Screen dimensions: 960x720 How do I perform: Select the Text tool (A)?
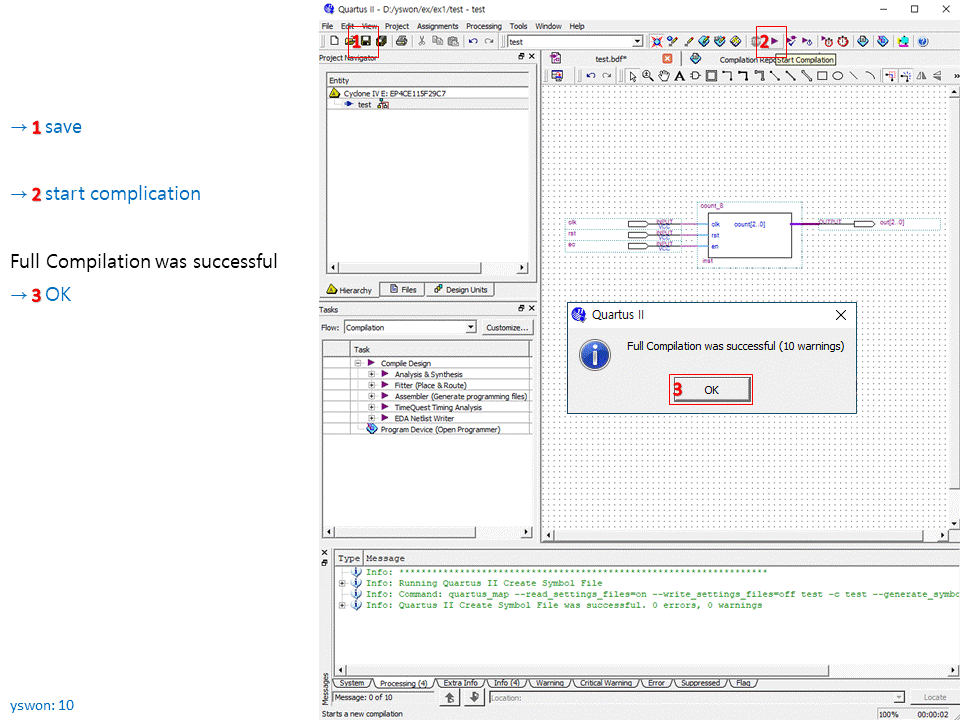pyautogui.click(x=680, y=76)
